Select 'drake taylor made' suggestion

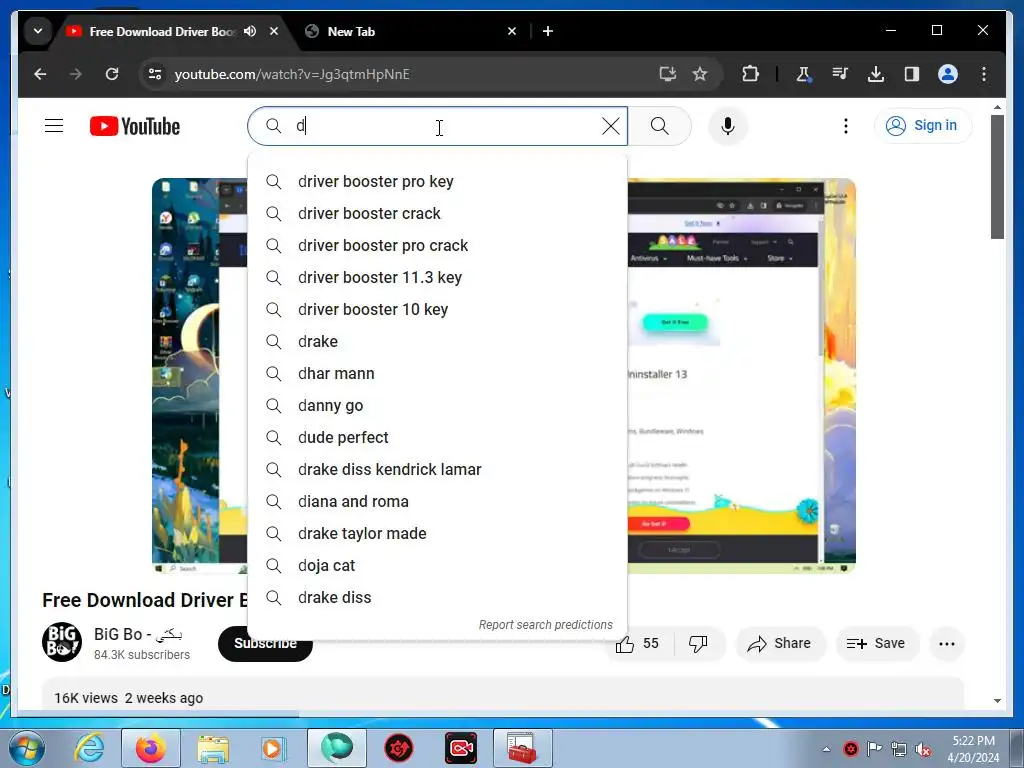coord(438,534)
